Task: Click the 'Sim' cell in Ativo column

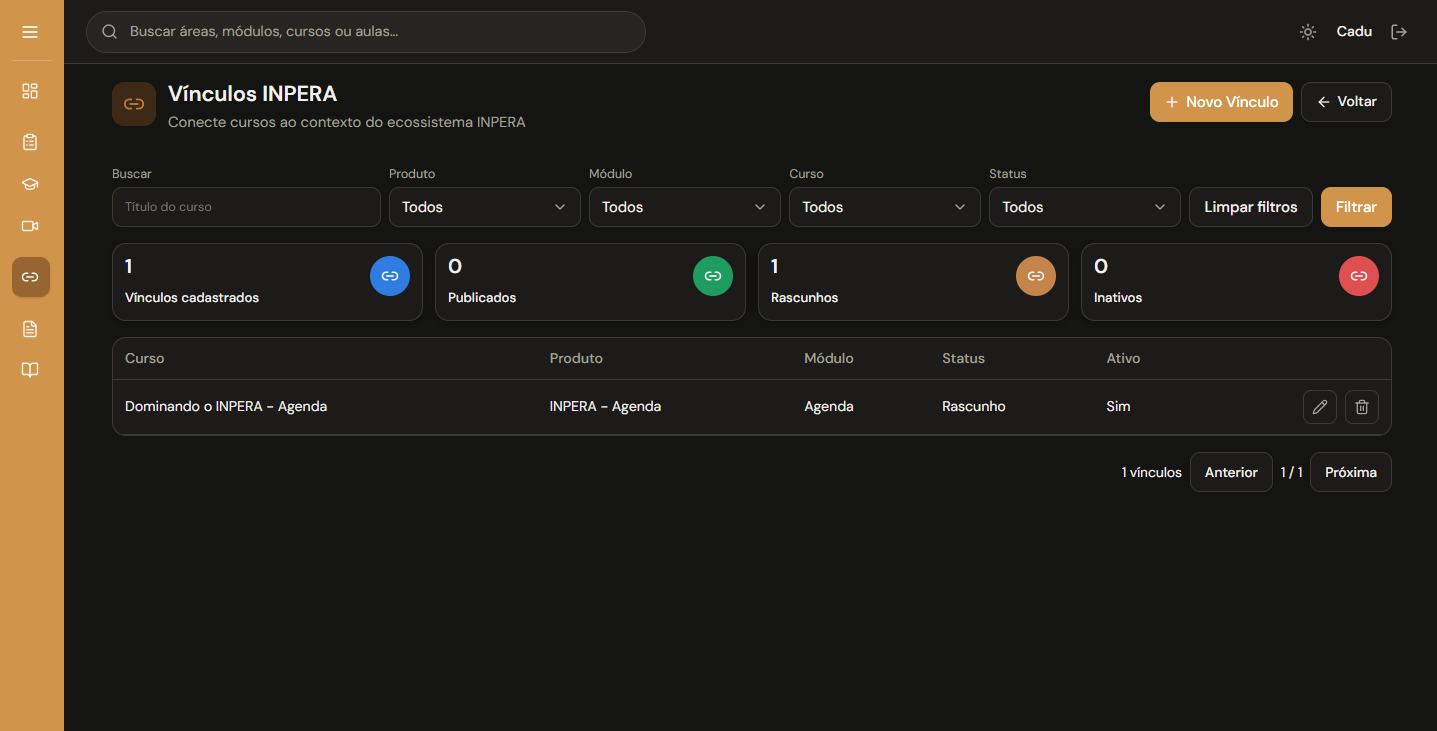Action: click(1119, 407)
